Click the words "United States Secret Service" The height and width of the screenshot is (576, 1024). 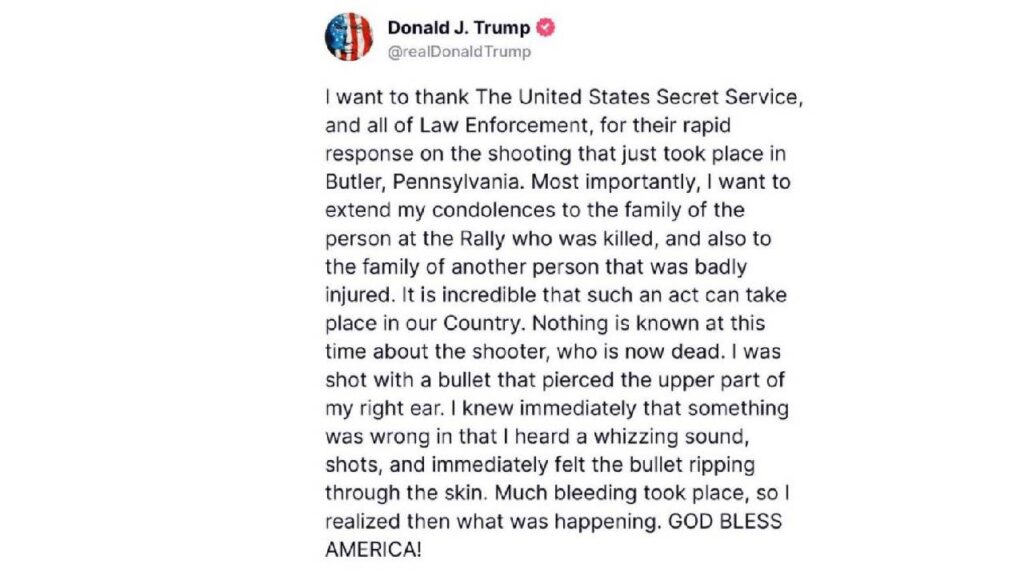660,99
